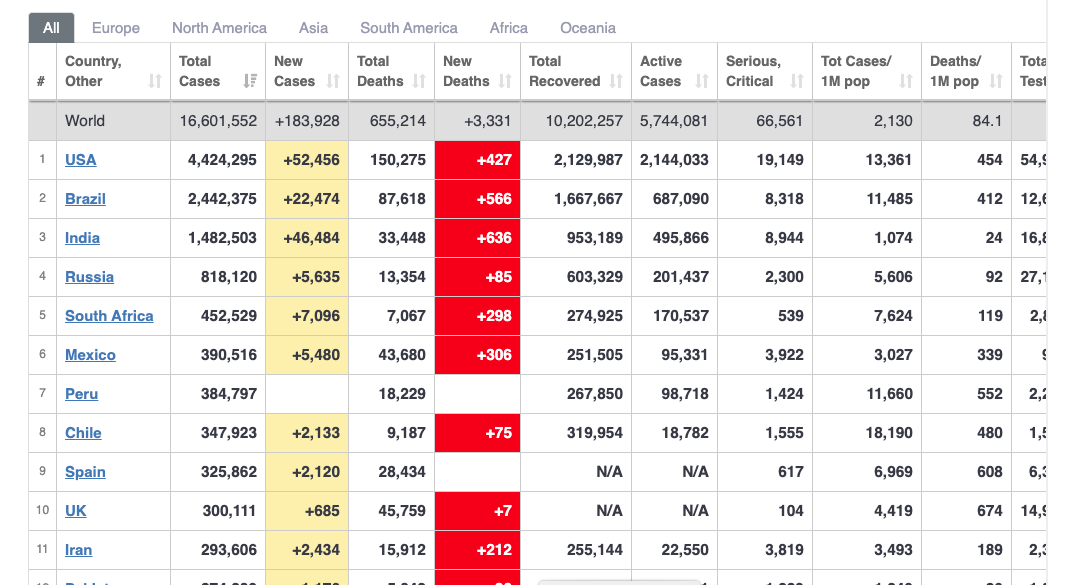Click sort icon for Tot Cases/1M pop

tap(906, 81)
